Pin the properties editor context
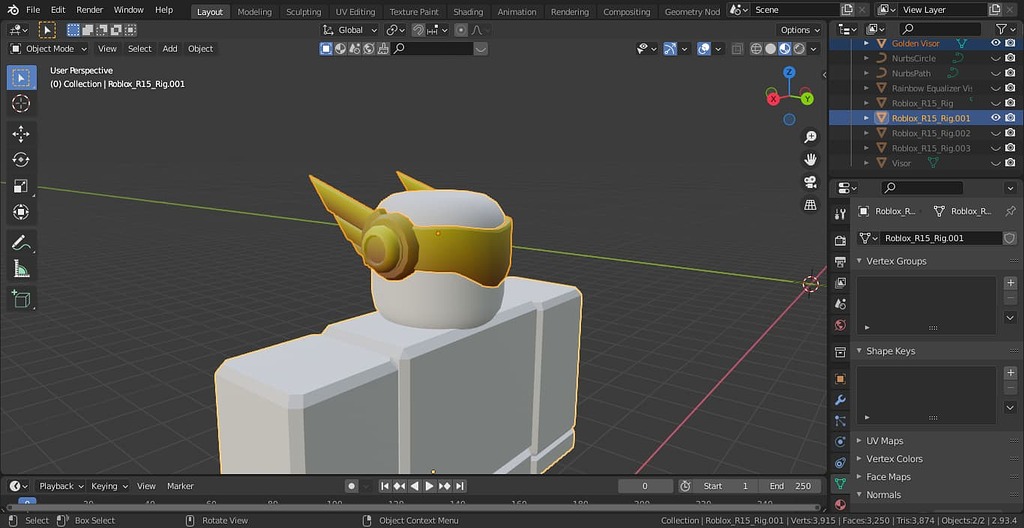The width and height of the screenshot is (1024, 528). [x=1010, y=211]
